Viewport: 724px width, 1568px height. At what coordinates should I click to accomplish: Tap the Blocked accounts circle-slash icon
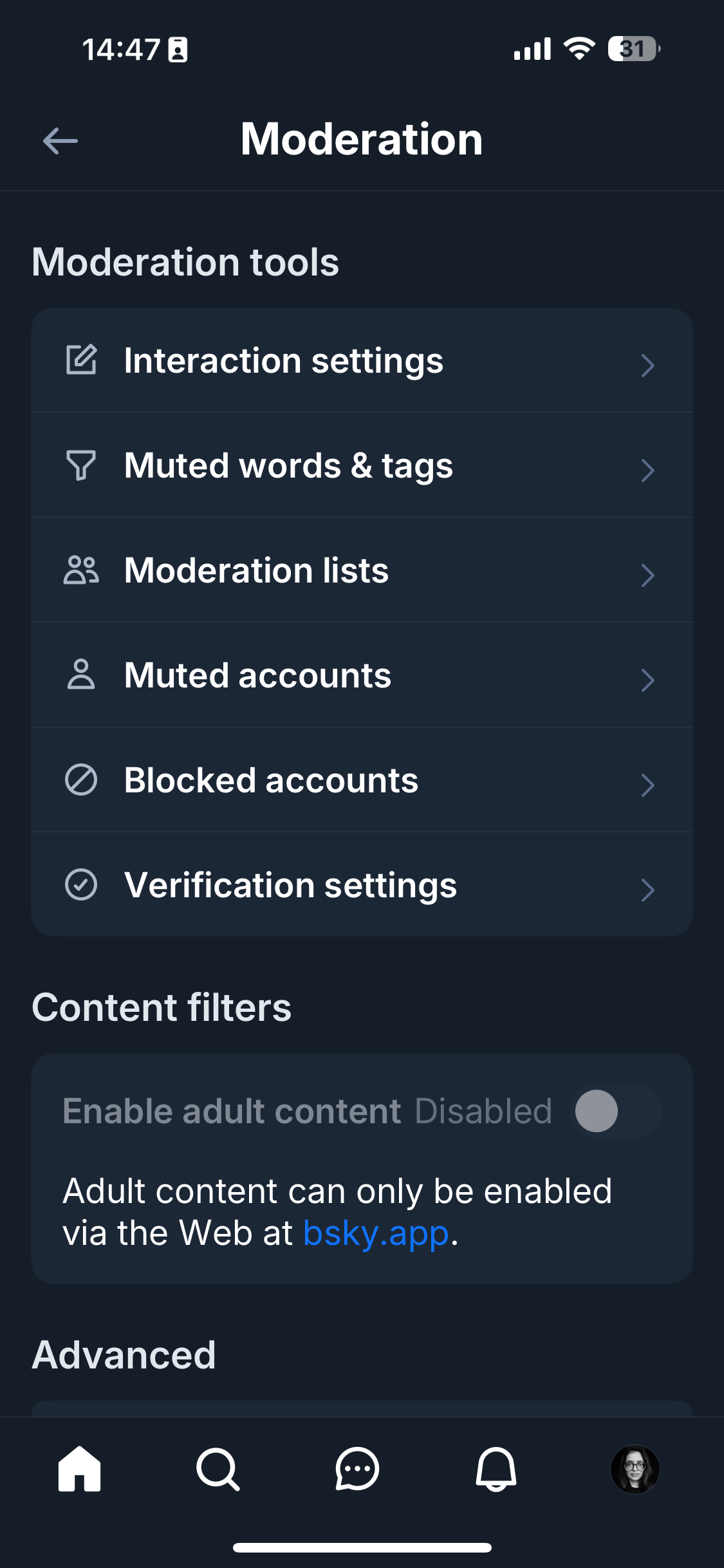click(x=81, y=779)
